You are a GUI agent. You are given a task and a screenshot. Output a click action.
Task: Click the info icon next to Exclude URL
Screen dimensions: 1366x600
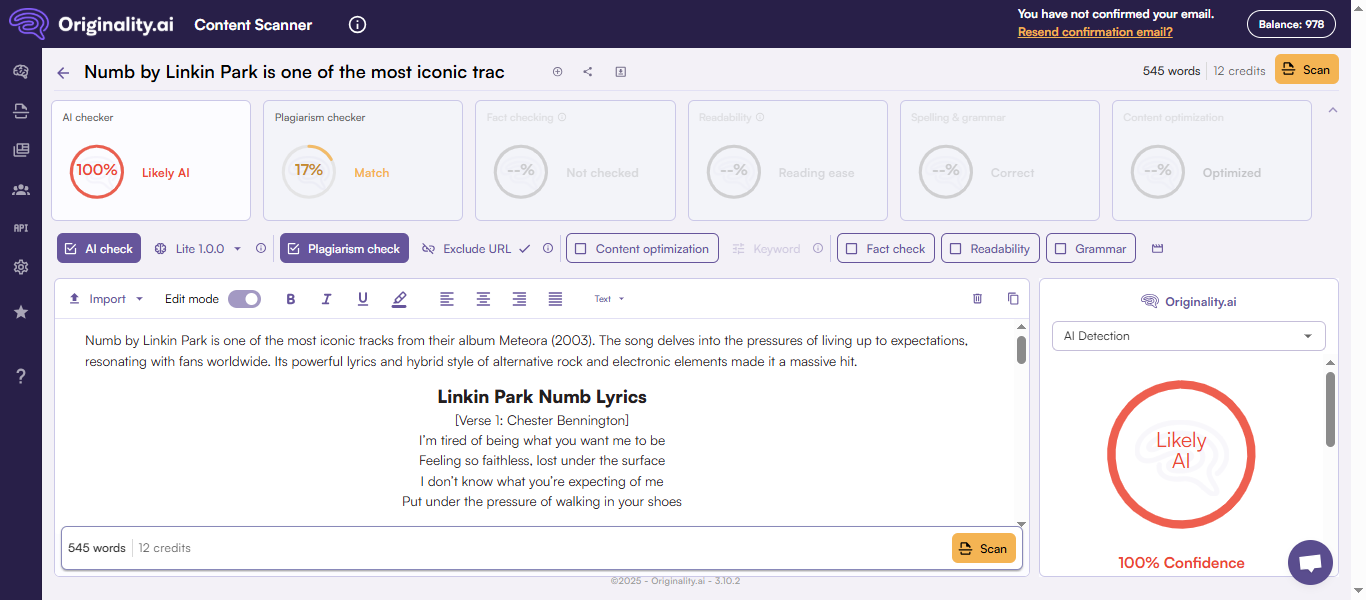547,249
